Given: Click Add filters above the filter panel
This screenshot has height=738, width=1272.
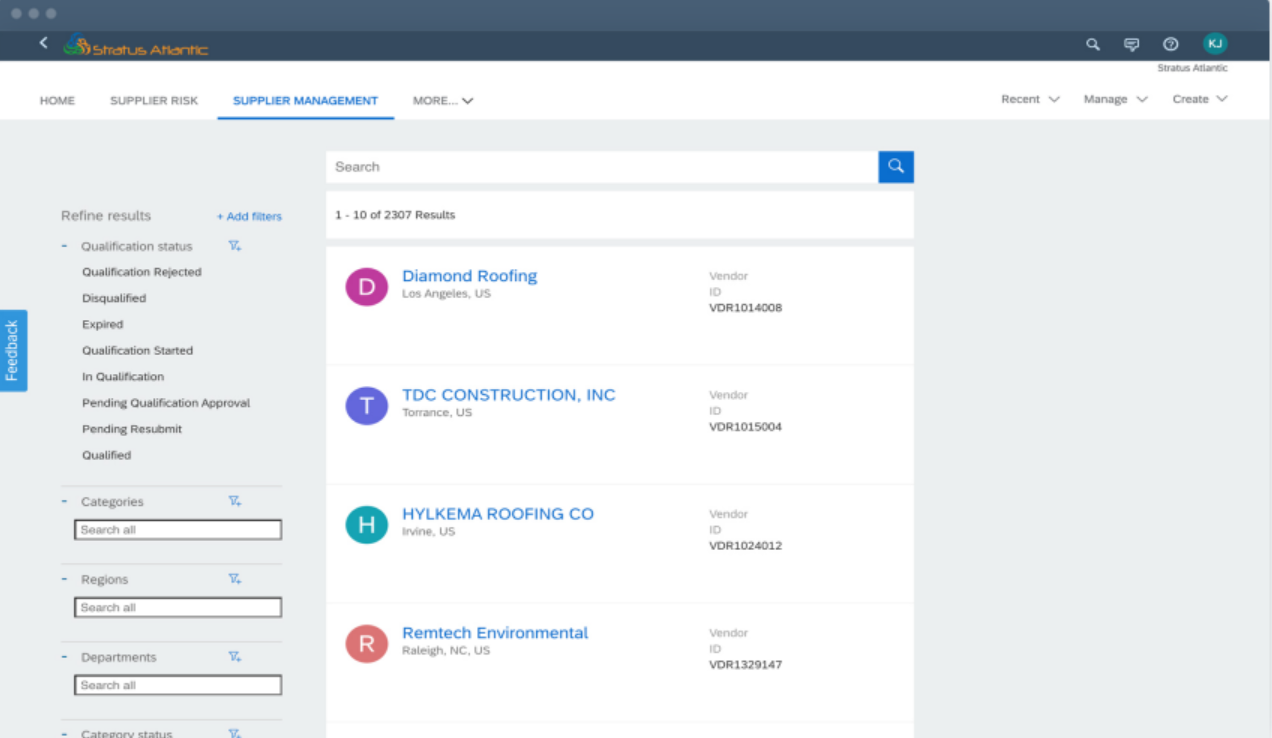Looking at the screenshot, I should coord(248,216).
